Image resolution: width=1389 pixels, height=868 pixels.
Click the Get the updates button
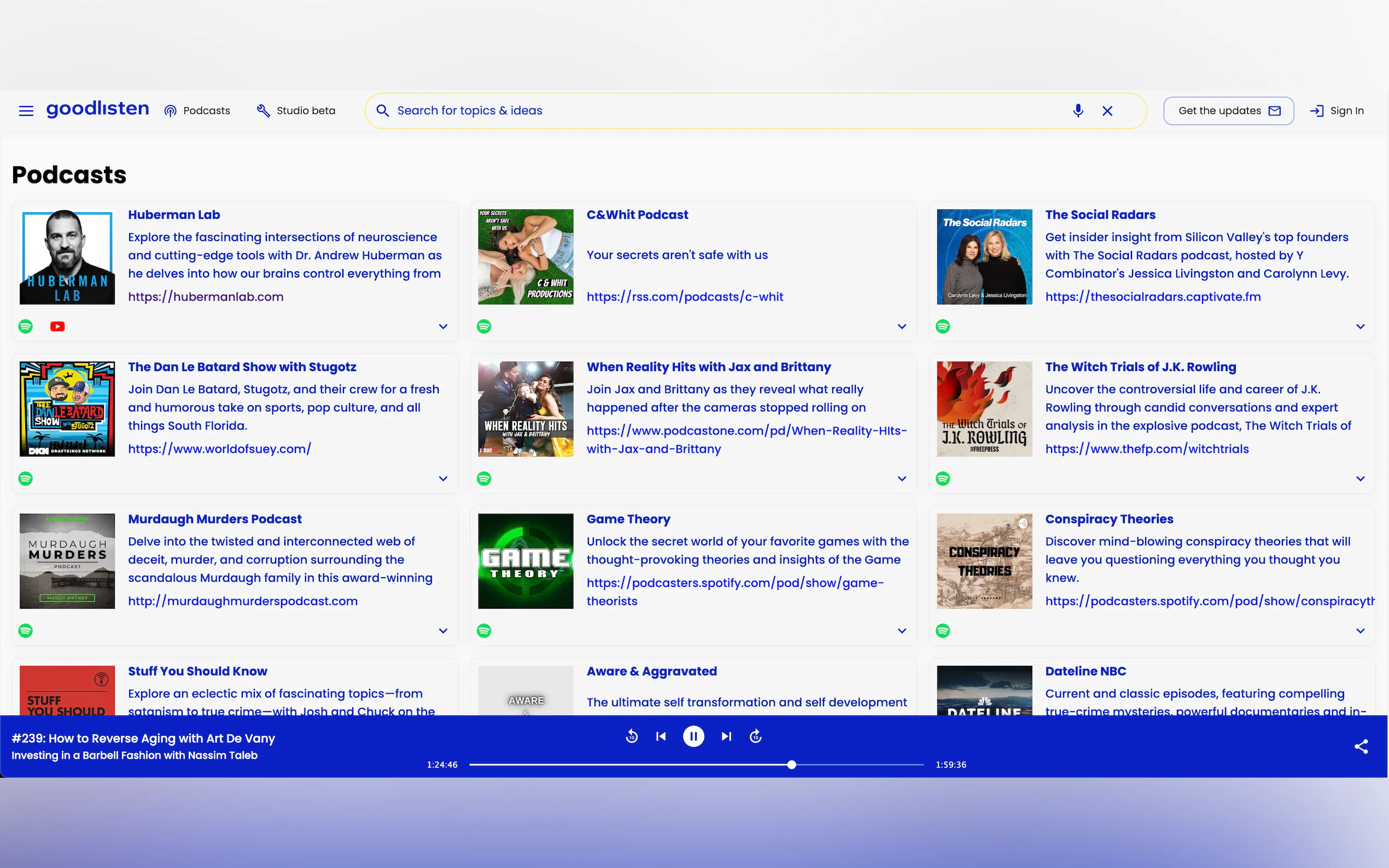coord(1228,111)
